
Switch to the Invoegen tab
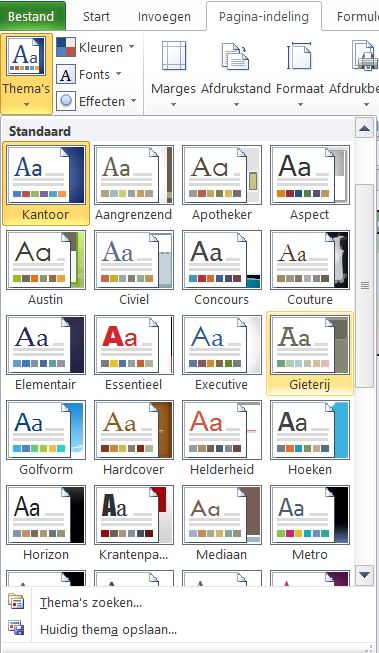coord(164,17)
